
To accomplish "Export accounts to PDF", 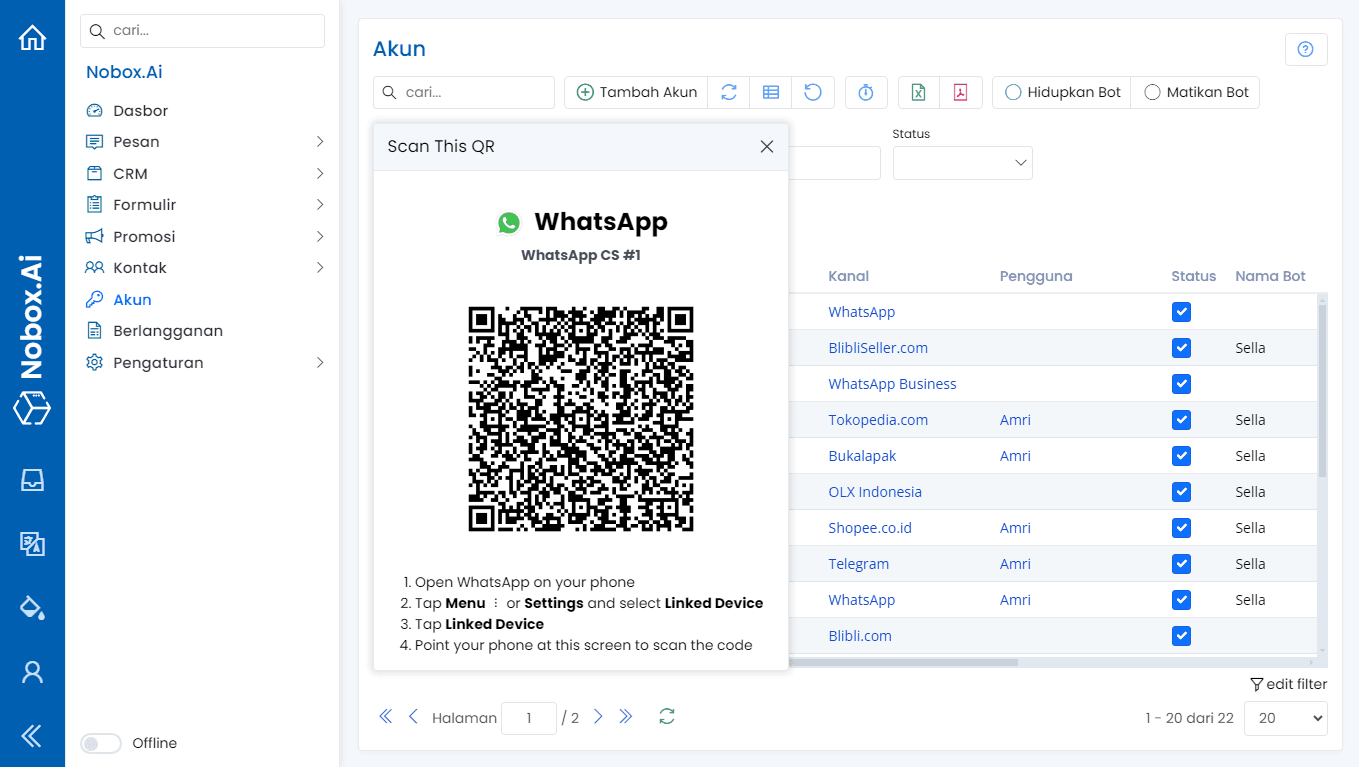I will [x=960, y=92].
